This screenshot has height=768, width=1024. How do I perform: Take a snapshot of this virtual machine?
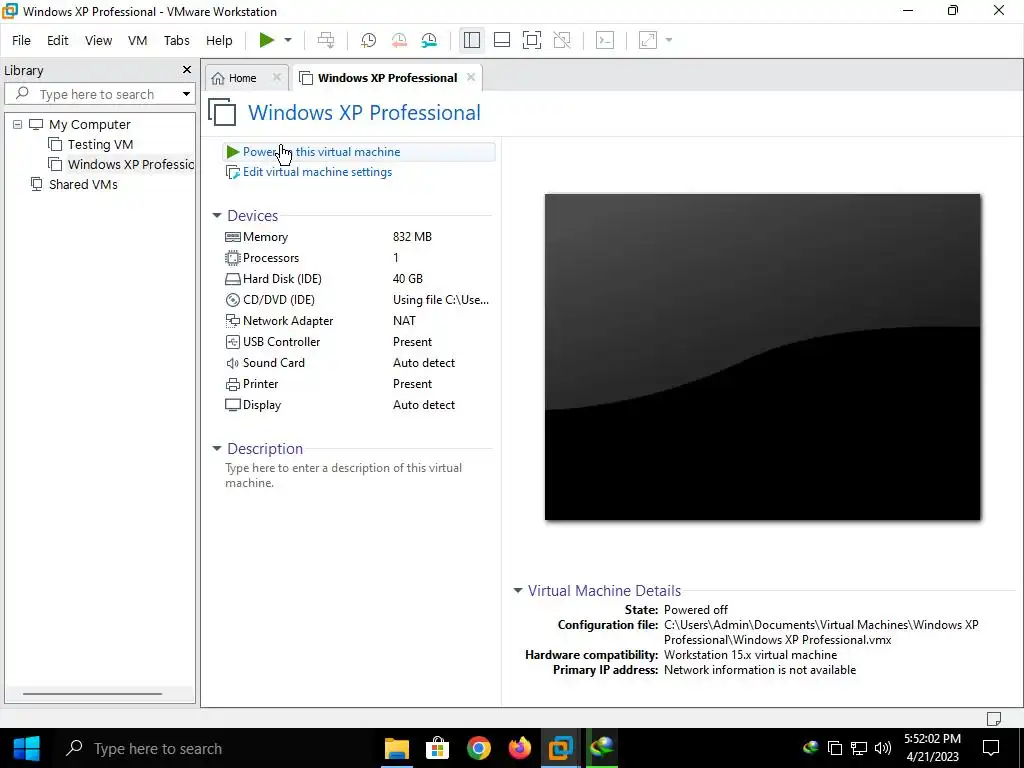(368, 40)
